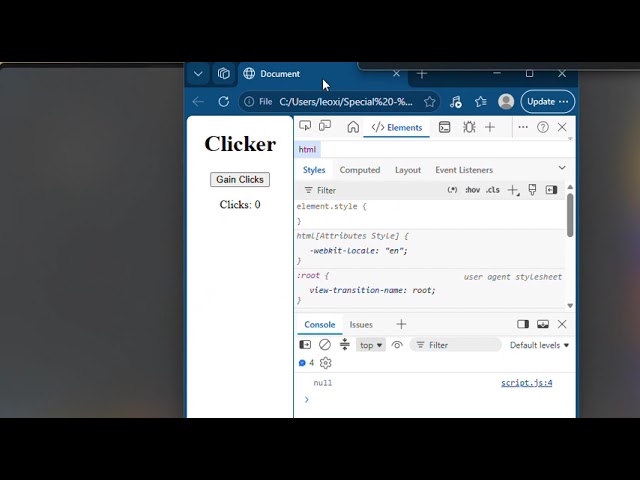
Task: Click the element.style rule
Action: click(331, 206)
